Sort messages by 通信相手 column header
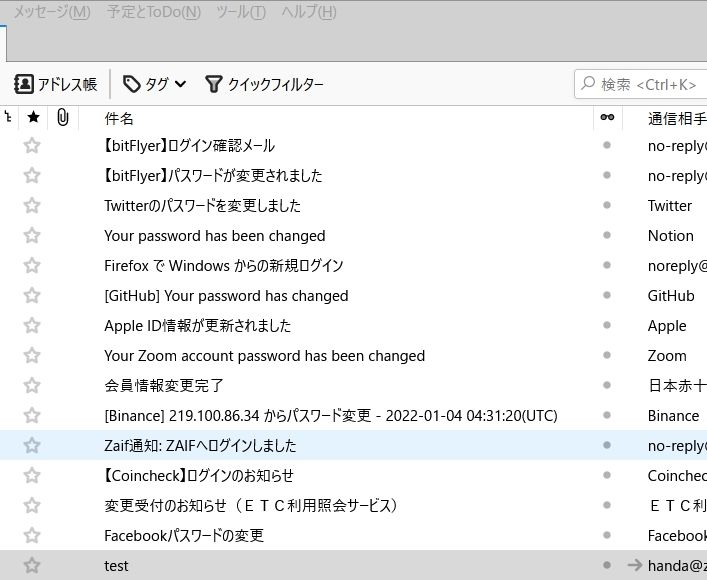Screen dimensions: 707x583 pos(676,118)
